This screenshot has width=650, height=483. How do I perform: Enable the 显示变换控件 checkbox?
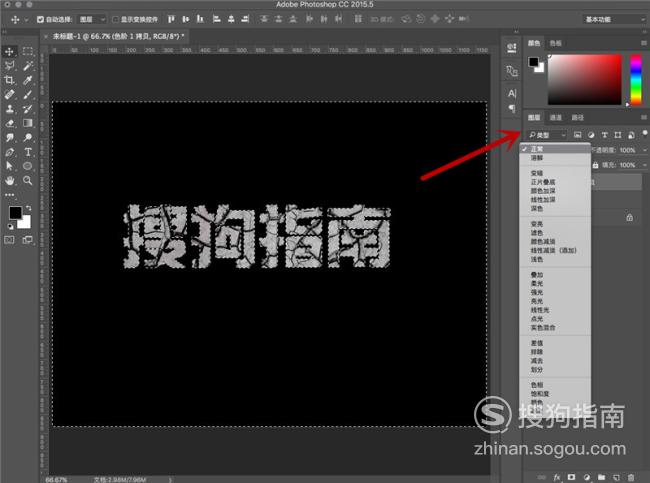[116, 19]
